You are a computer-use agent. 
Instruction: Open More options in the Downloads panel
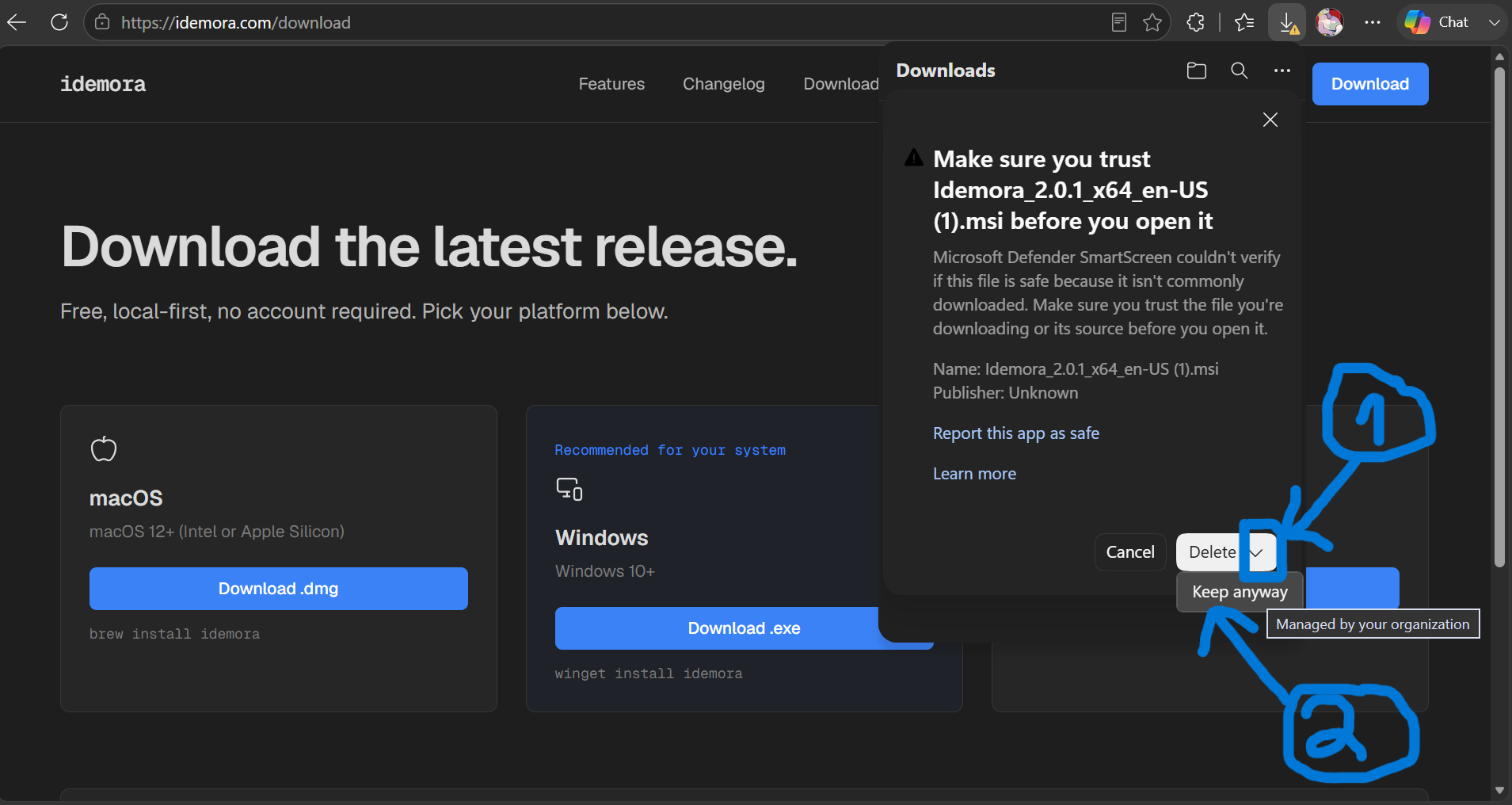(1282, 71)
